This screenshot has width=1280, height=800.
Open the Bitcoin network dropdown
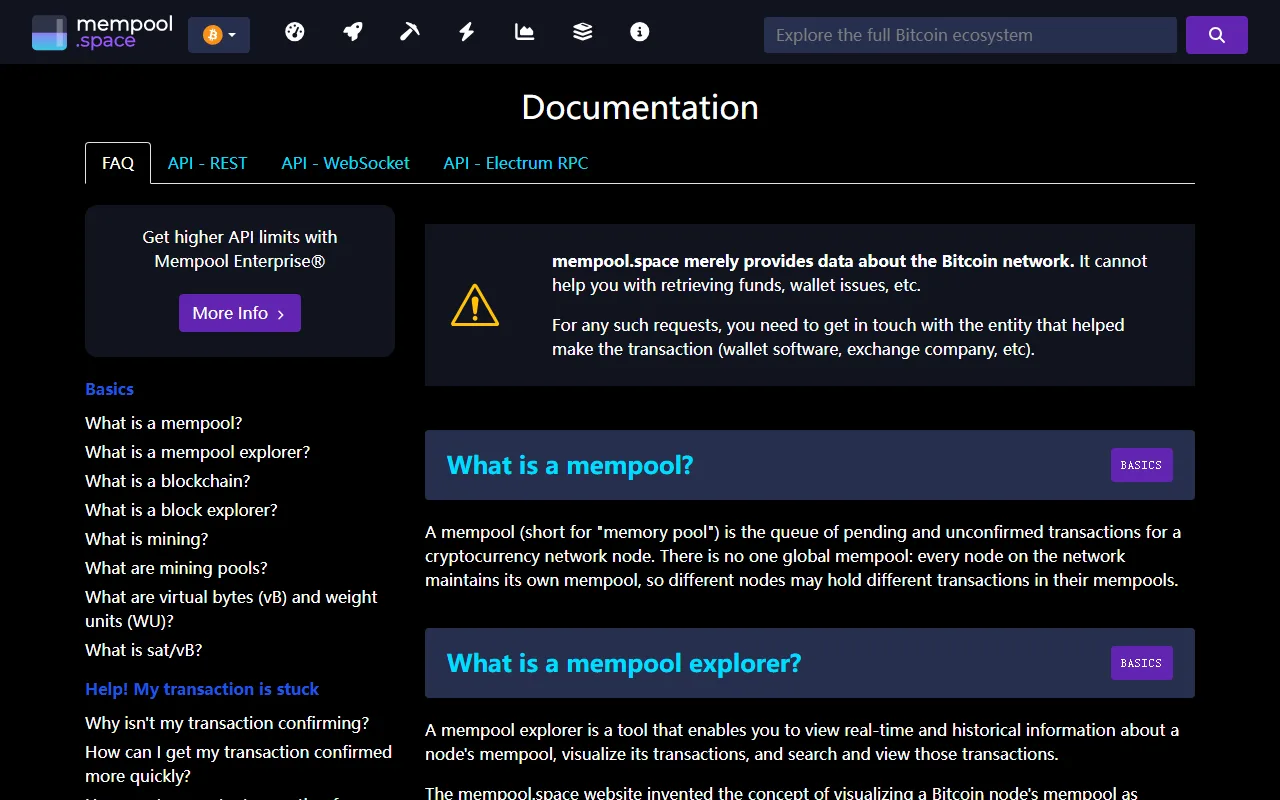(219, 35)
